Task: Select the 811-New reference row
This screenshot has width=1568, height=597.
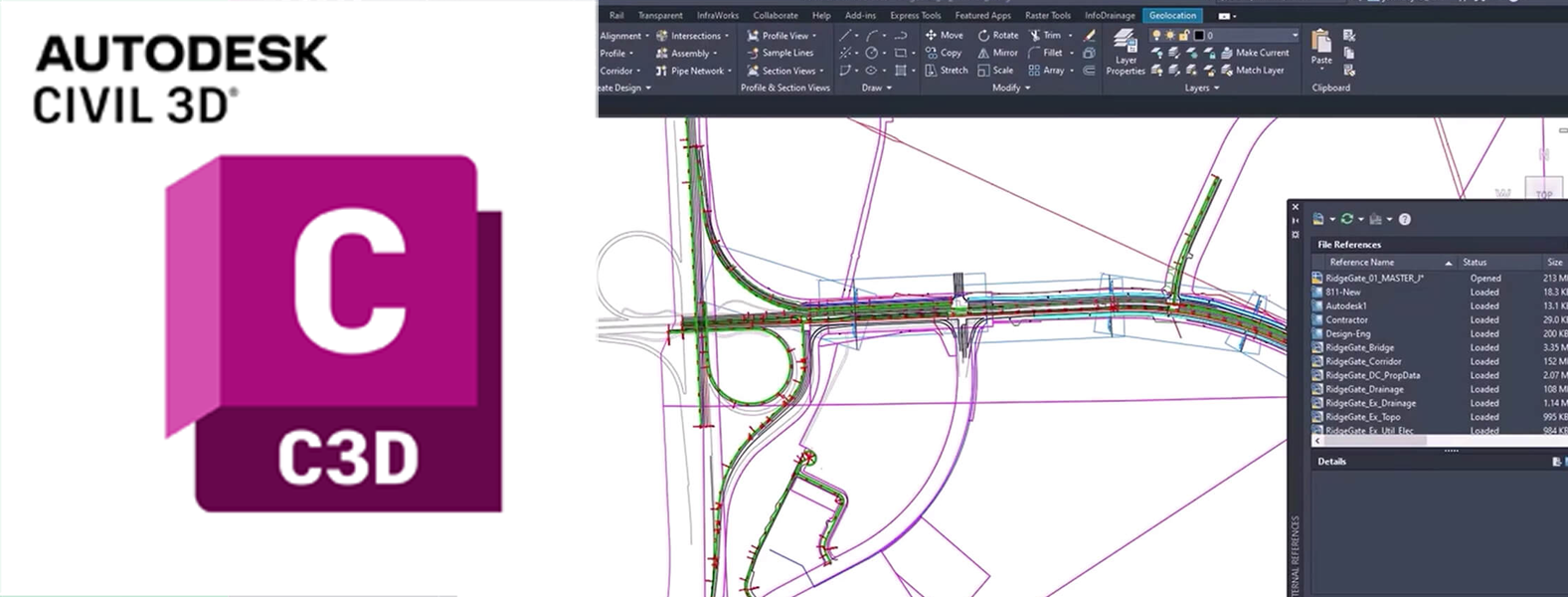Action: [1440, 292]
